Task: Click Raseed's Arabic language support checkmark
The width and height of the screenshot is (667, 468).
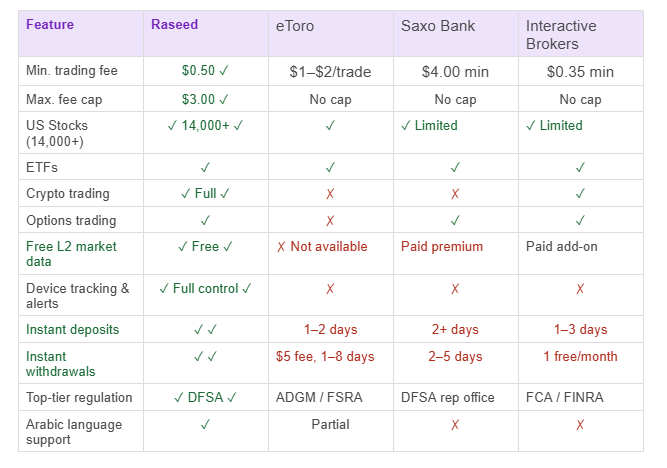Action: tap(205, 425)
